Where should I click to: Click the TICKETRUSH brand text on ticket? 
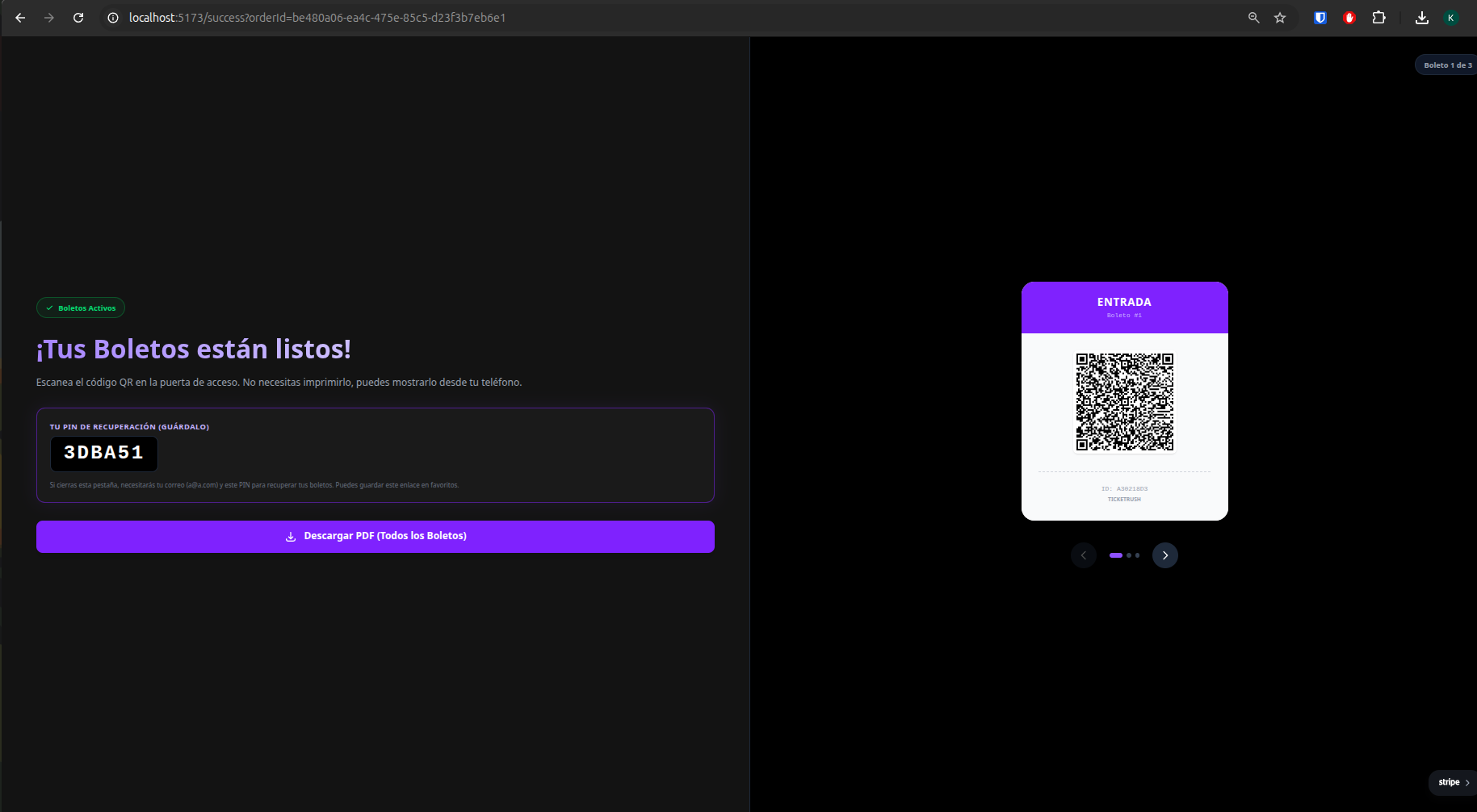1124,500
